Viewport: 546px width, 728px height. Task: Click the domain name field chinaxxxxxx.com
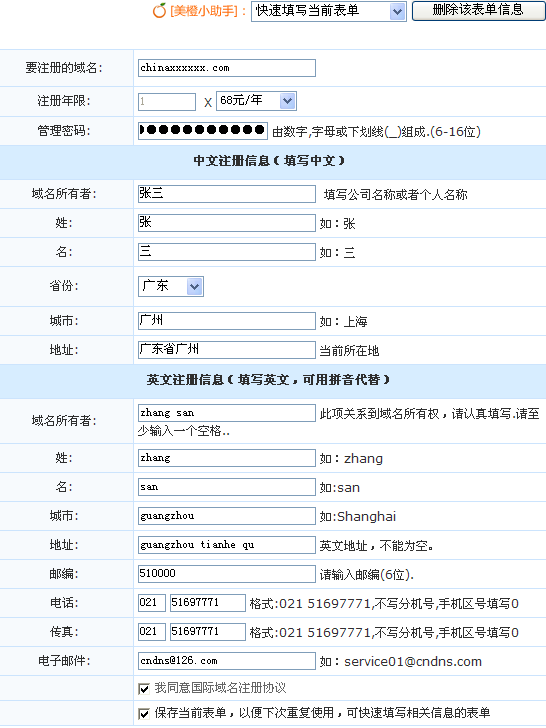pos(227,68)
